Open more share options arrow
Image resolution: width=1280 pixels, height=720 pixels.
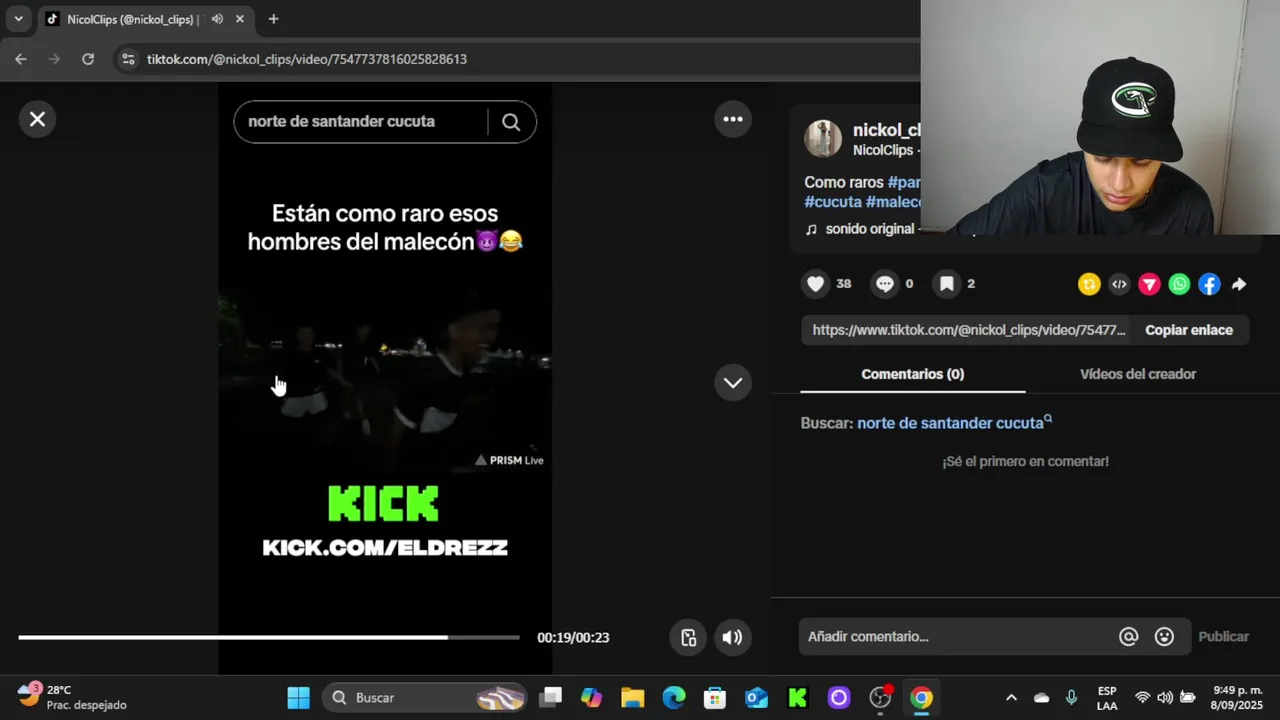[1239, 285]
